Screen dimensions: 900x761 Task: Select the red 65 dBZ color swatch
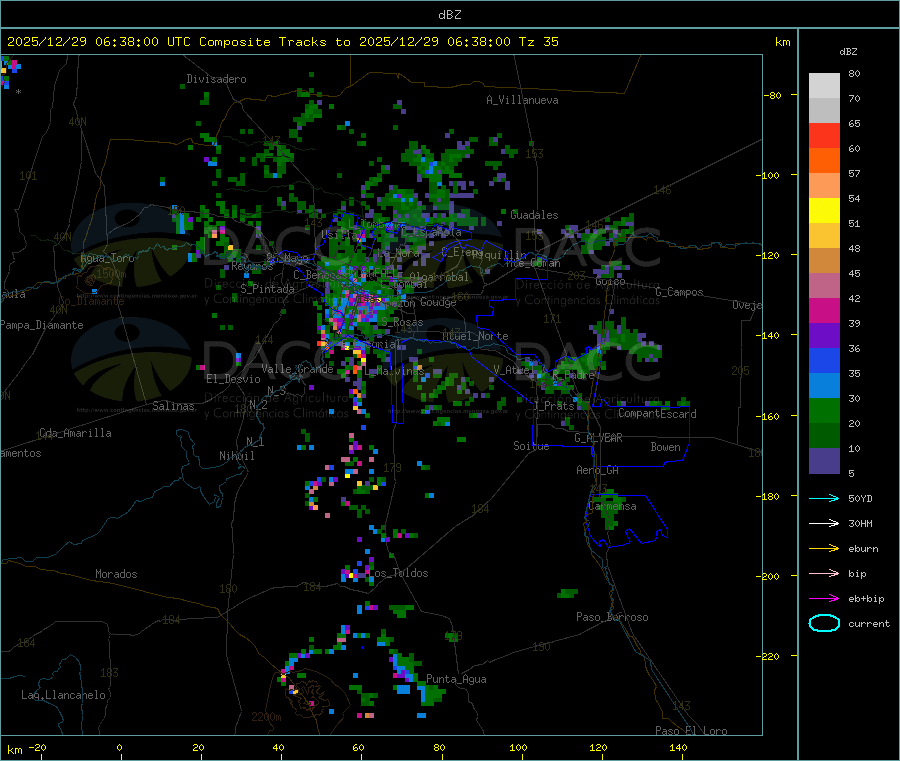824,135
